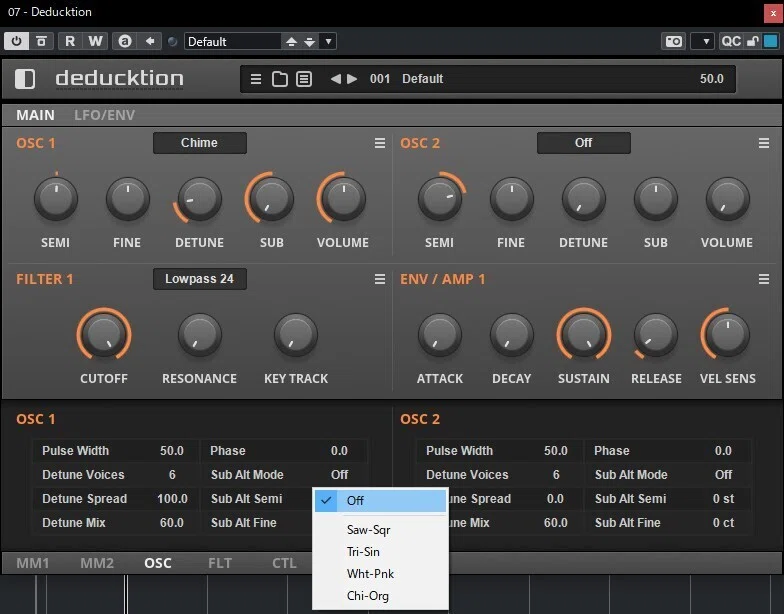Toggle the Quick Controls lock icon
Image resolution: width=784 pixels, height=614 pixels.
click(x=752, y=41)
